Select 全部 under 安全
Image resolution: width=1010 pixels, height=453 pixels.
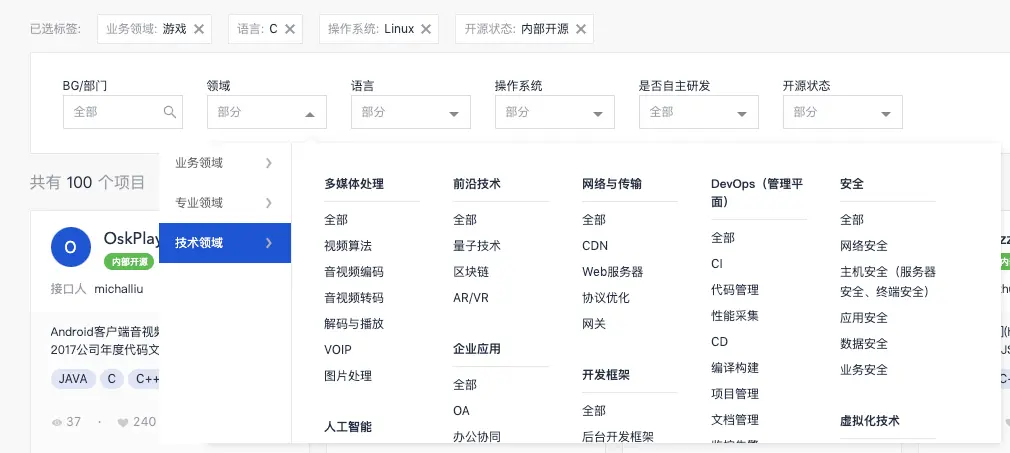[x=852, y=220]
